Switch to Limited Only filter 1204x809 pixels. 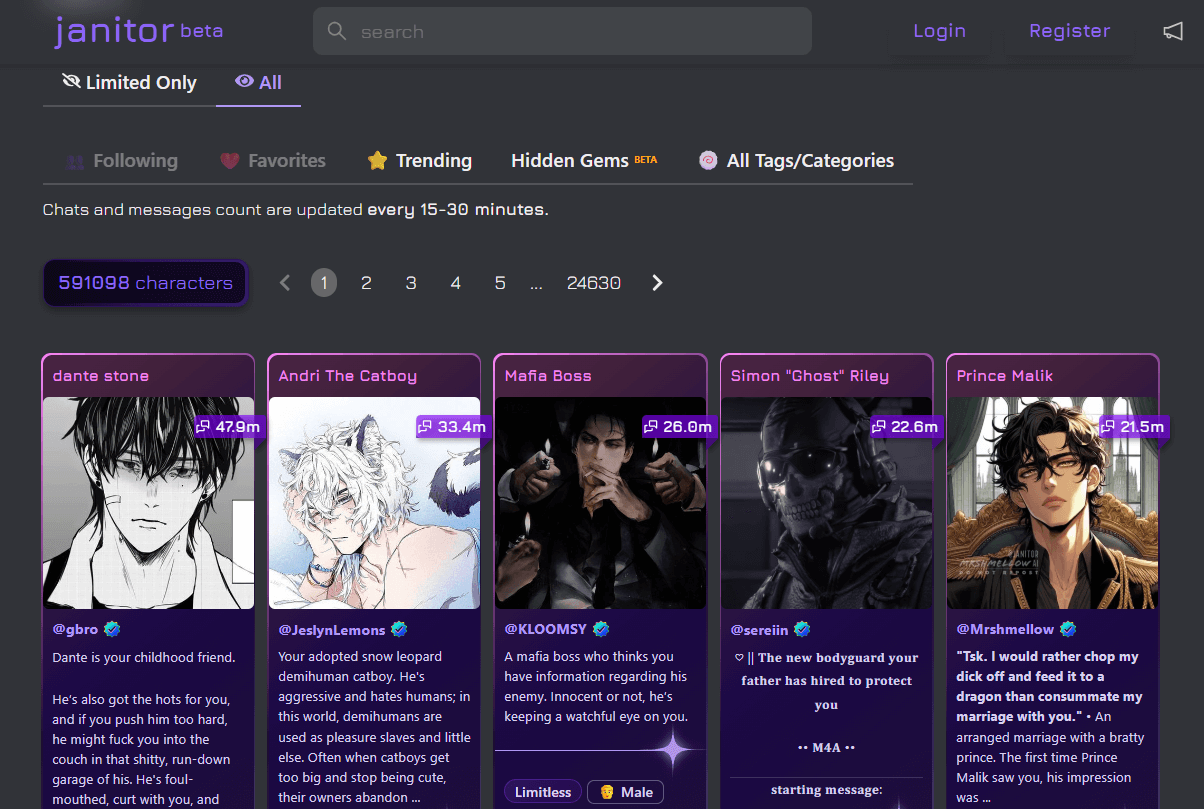[x=129, y=83]
